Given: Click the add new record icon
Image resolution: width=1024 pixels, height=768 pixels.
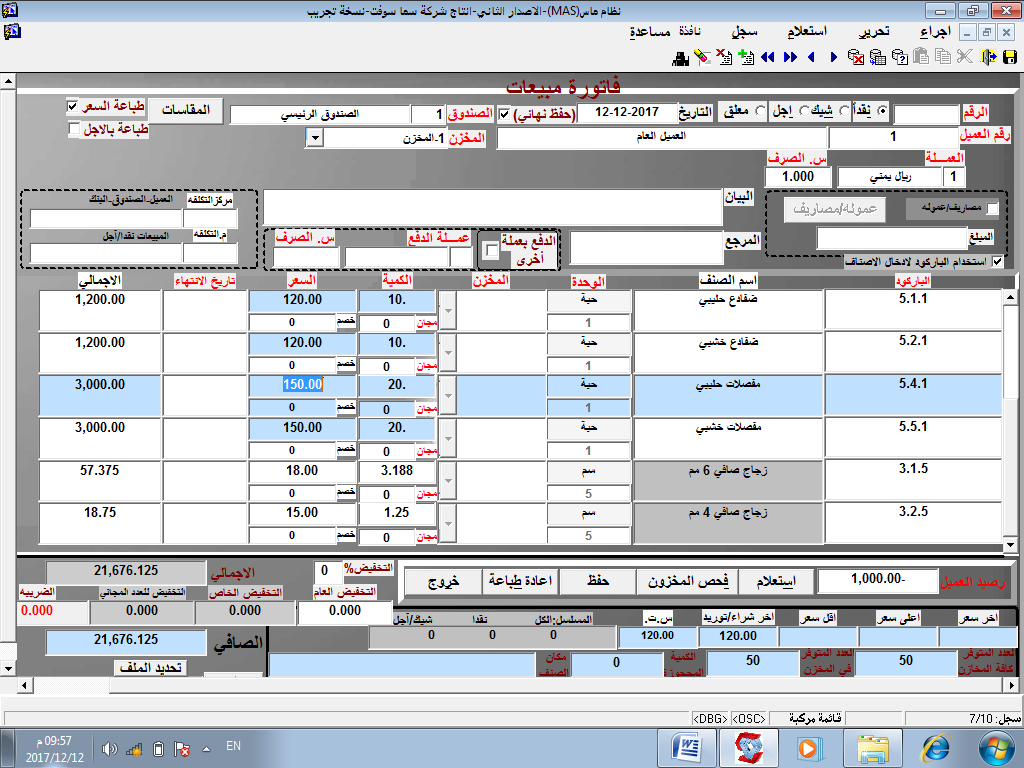Looking at the screenshot, I should (x=744, y=57).
